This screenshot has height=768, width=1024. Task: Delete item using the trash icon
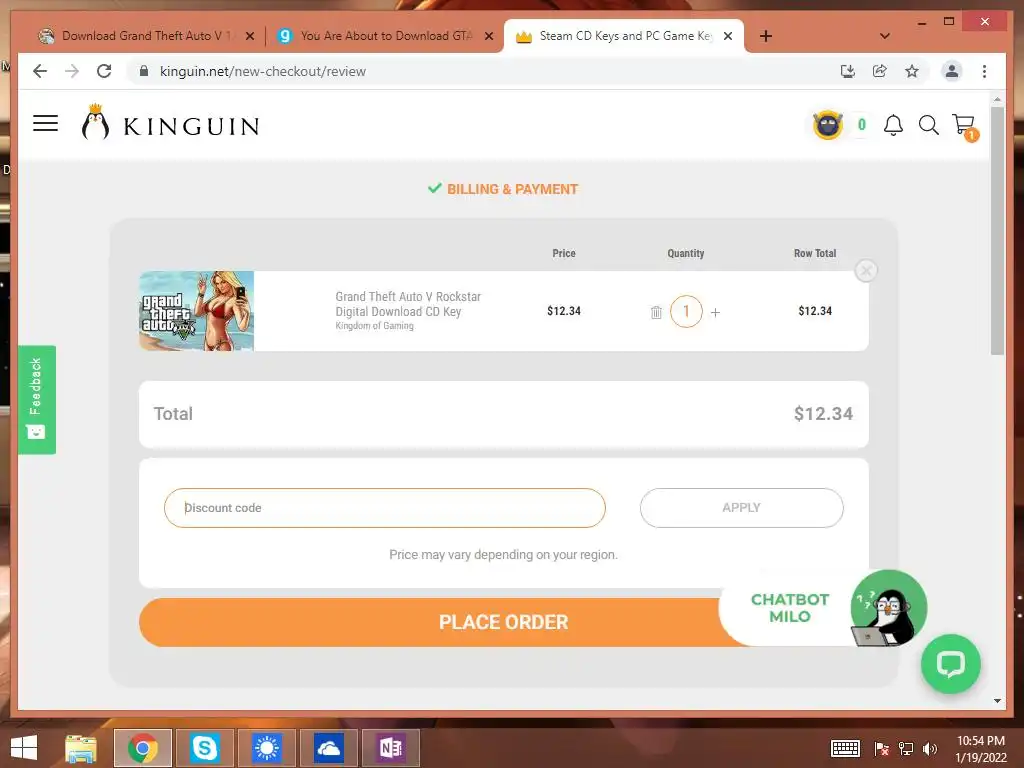pos(656,312)
